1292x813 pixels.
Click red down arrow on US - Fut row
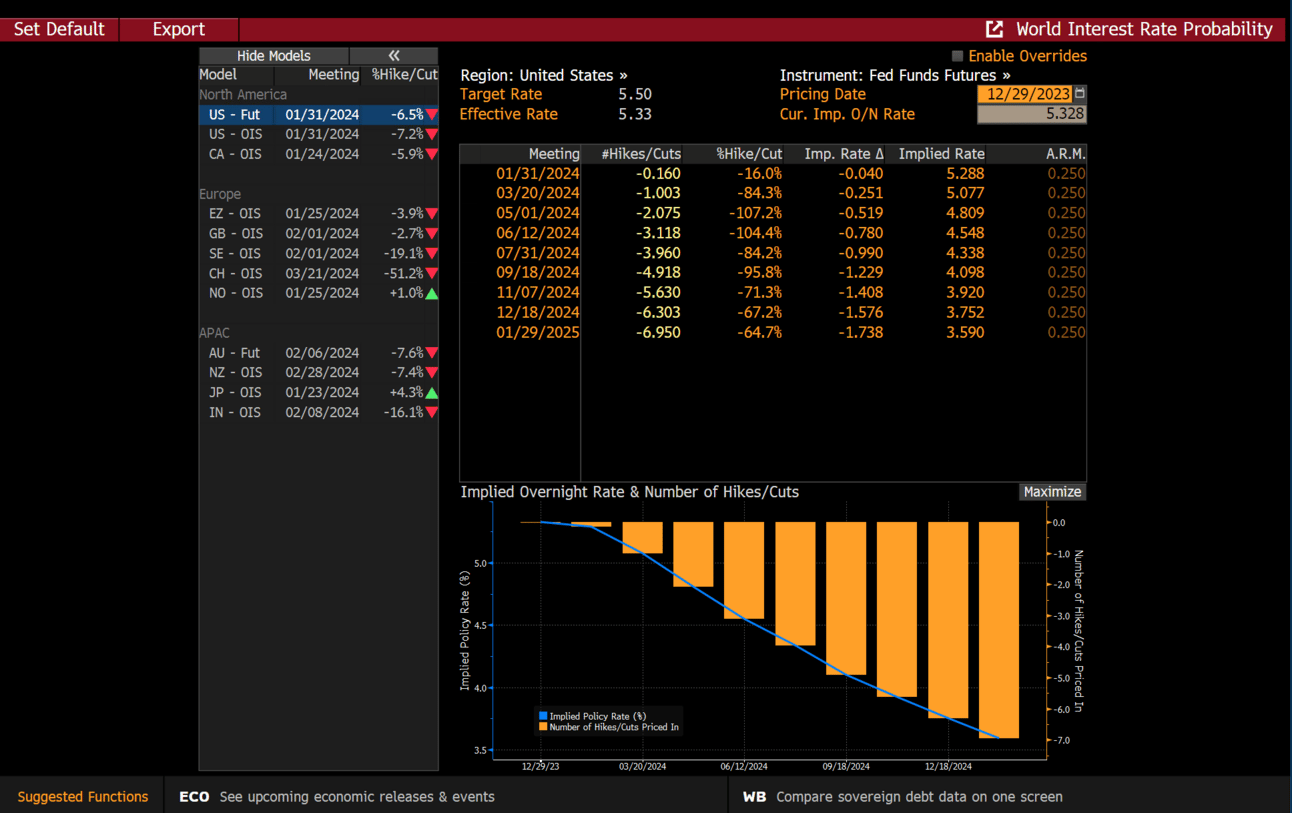pyautogui.click(x=432, y=115)
